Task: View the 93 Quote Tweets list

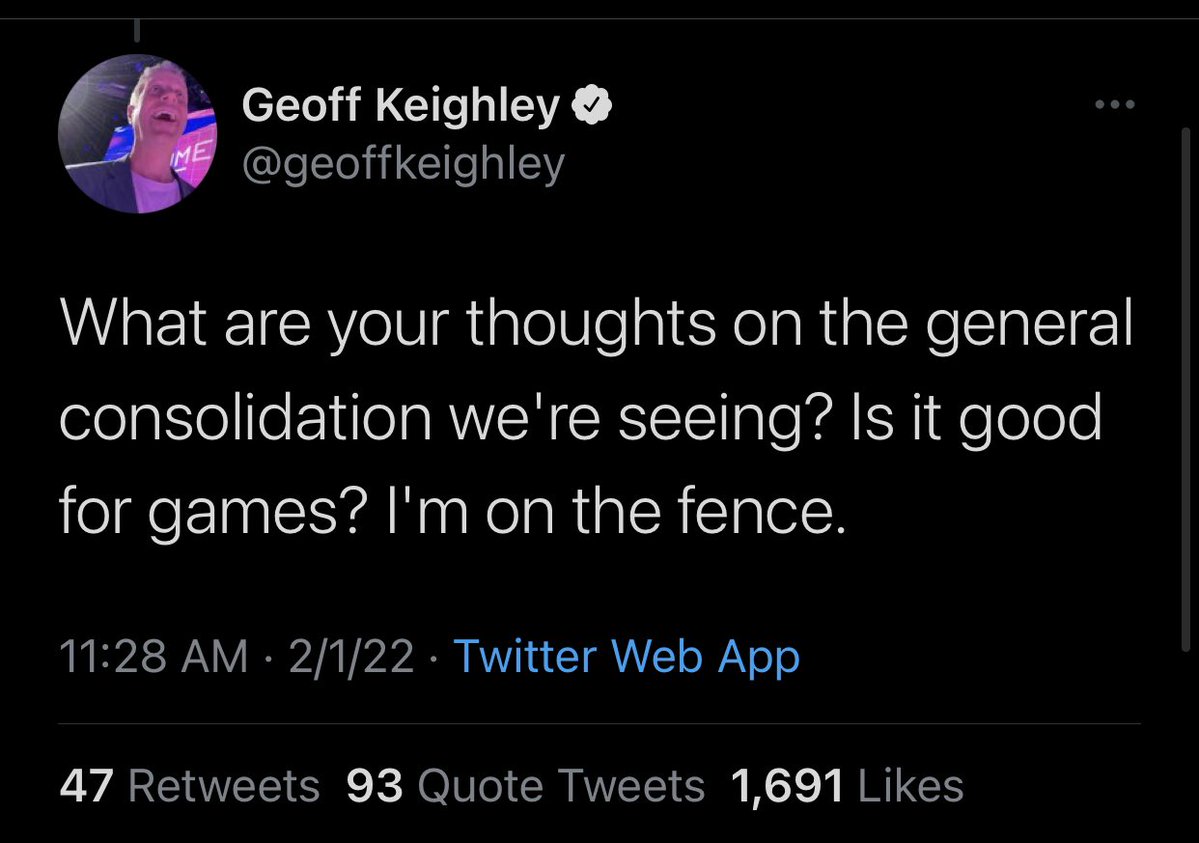Action: coord(525,786)
